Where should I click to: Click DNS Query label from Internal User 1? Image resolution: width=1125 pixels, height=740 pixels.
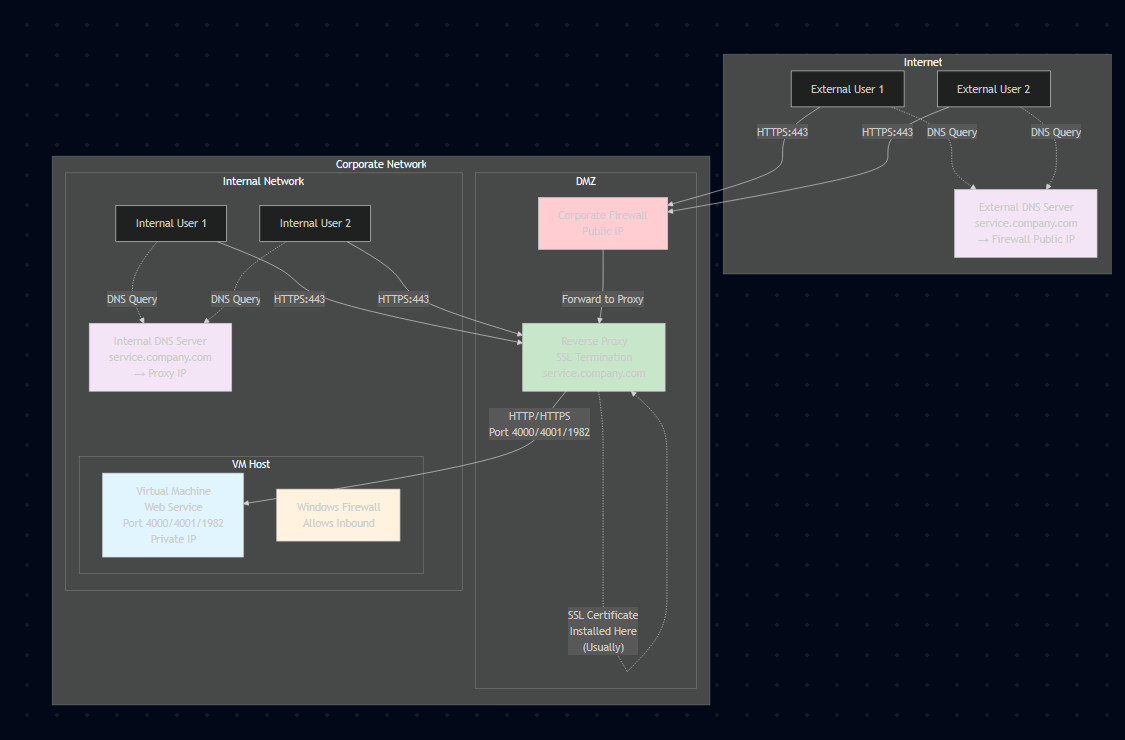(x=132, y=299)
